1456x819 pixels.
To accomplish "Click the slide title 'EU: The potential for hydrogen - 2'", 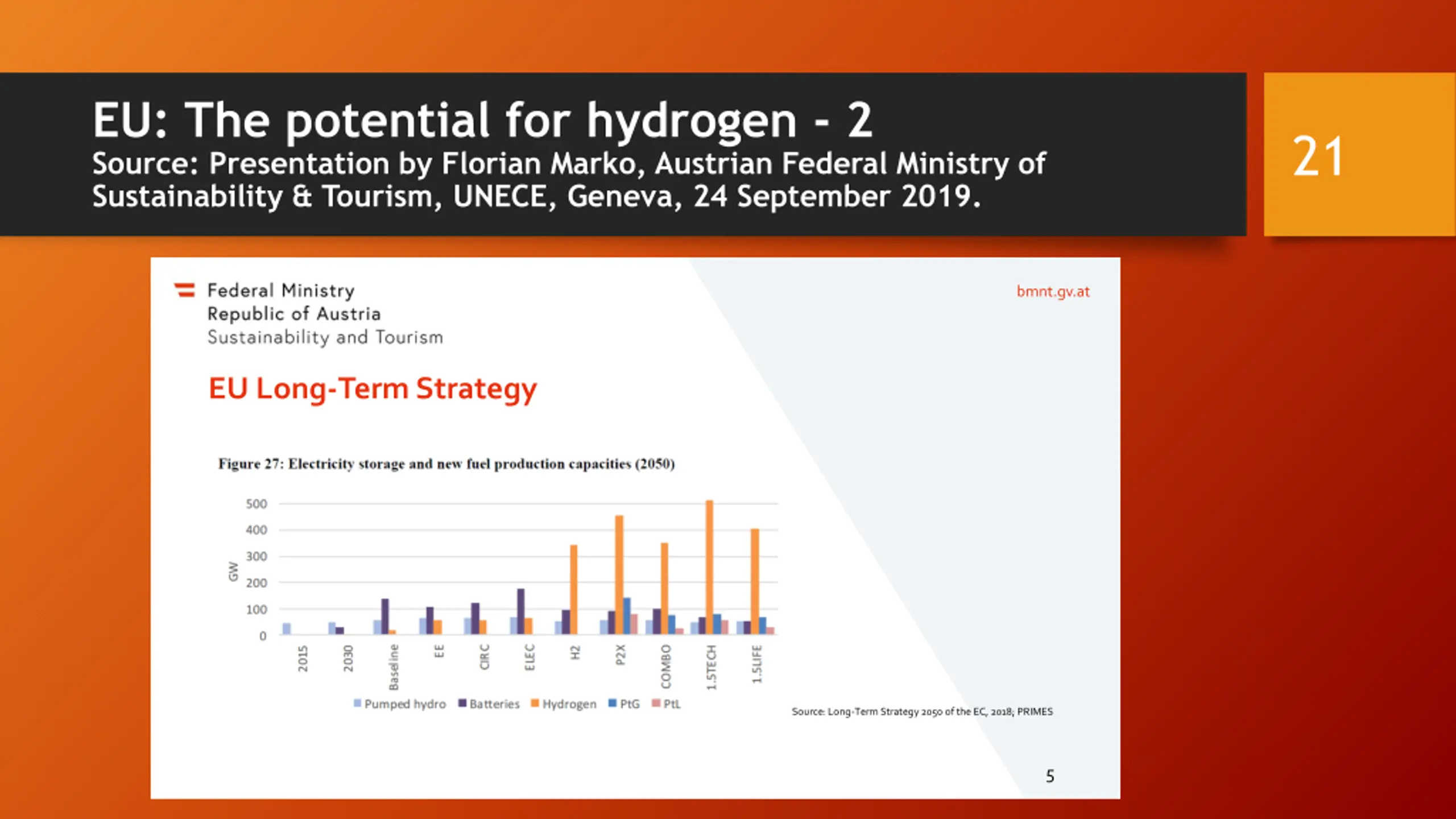I will pos(482,120).
